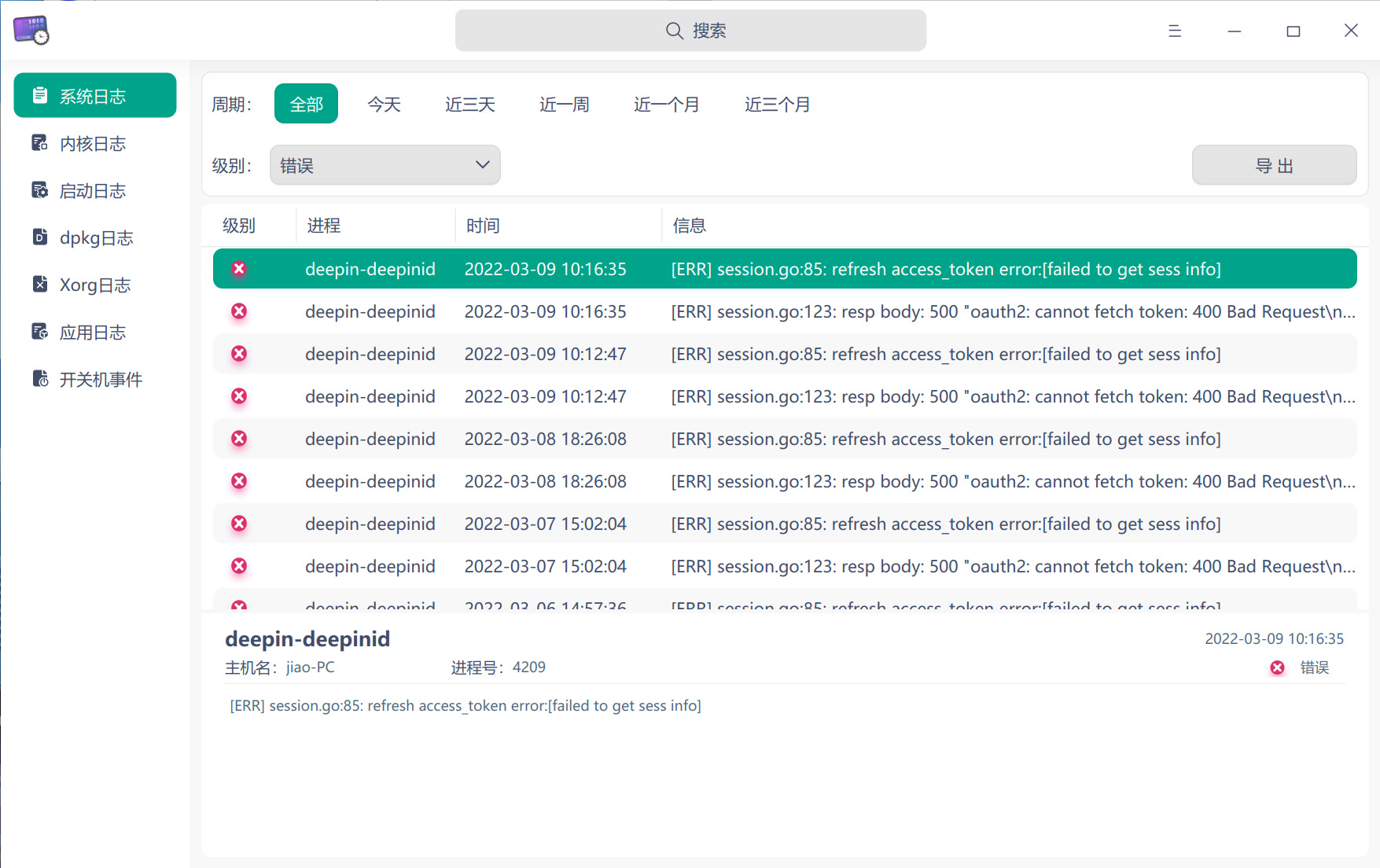Viewport: 1380px width, 868px height.
Task: Check 开关机事件 events
Action: pos(100,378)
